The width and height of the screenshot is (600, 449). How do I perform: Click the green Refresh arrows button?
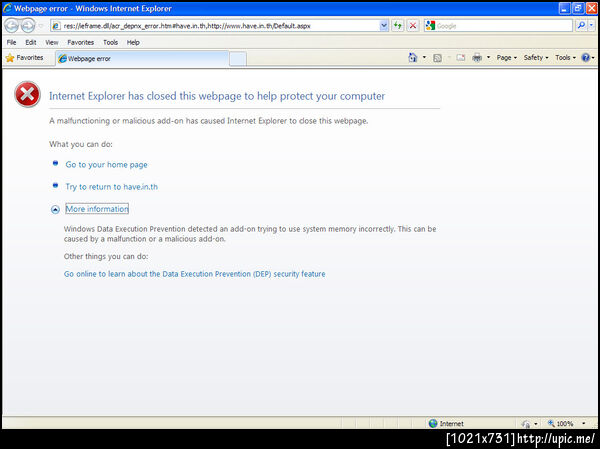pyautogui.click(x=398, y=26)
